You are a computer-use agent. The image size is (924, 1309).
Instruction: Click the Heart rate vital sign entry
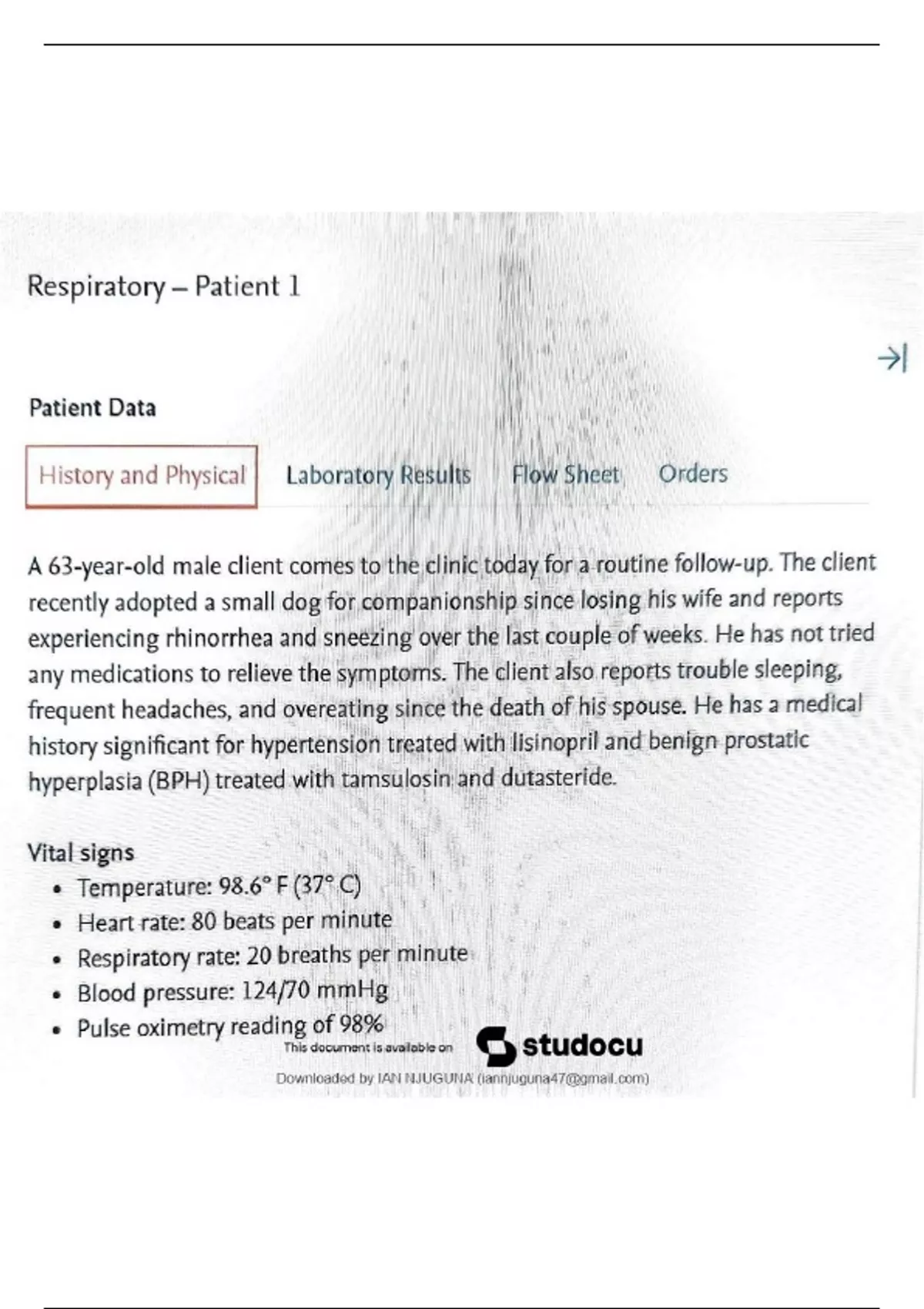pos(235,921)
